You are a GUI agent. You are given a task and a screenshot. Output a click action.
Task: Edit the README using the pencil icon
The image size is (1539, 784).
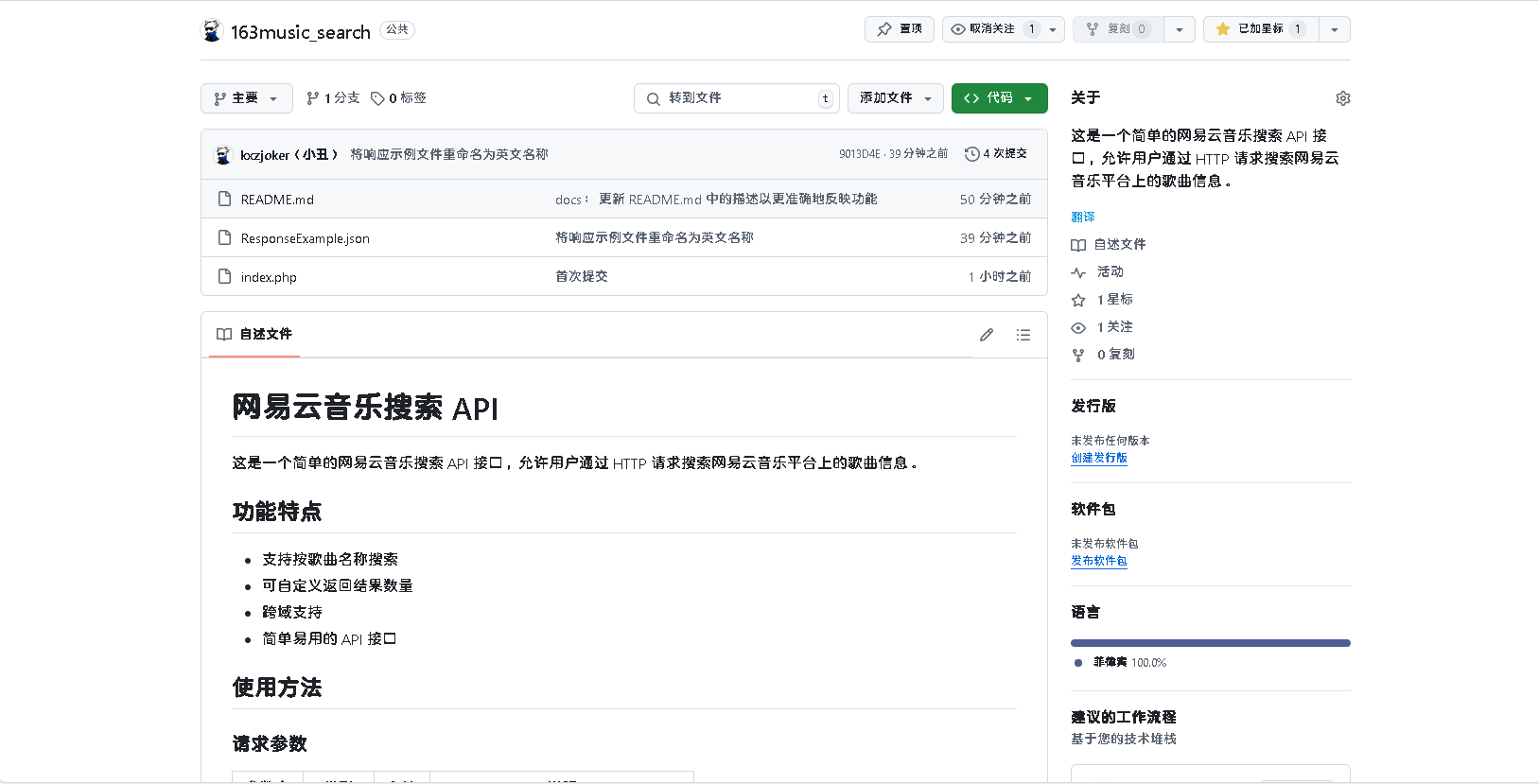coord(987,335)
